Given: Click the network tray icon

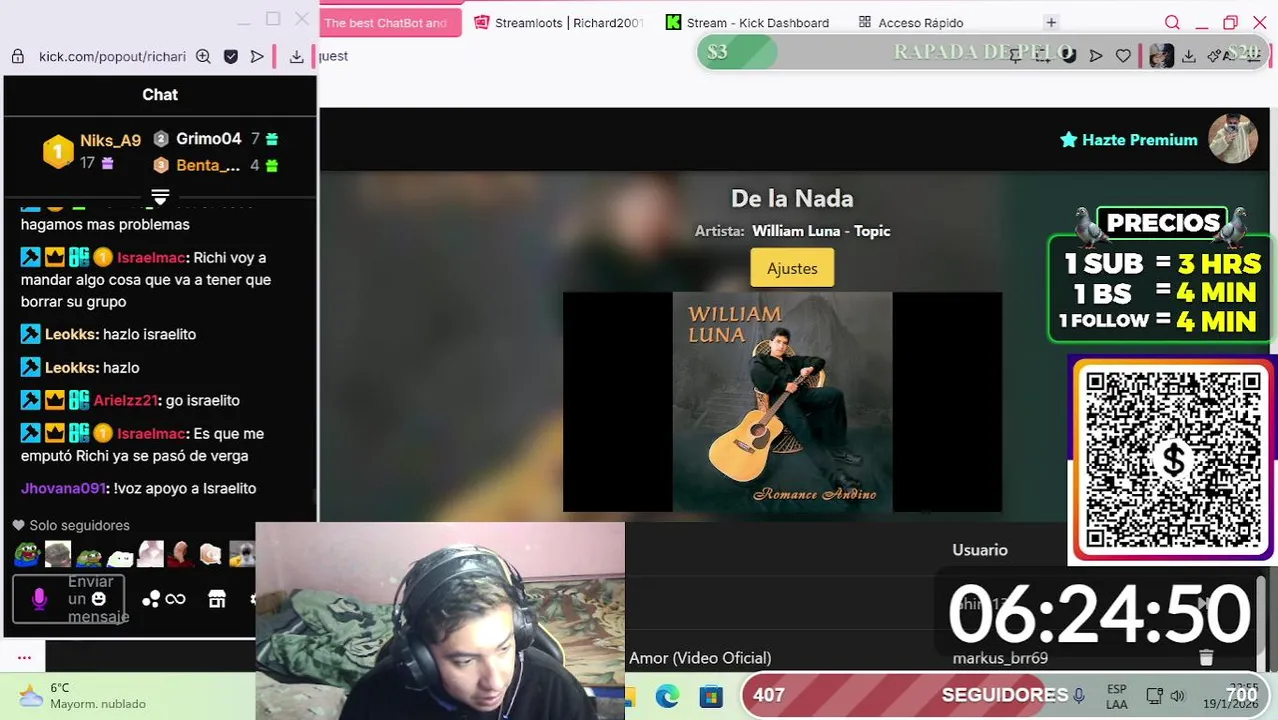Looking at the screenshot, I should click(1154, 696).
